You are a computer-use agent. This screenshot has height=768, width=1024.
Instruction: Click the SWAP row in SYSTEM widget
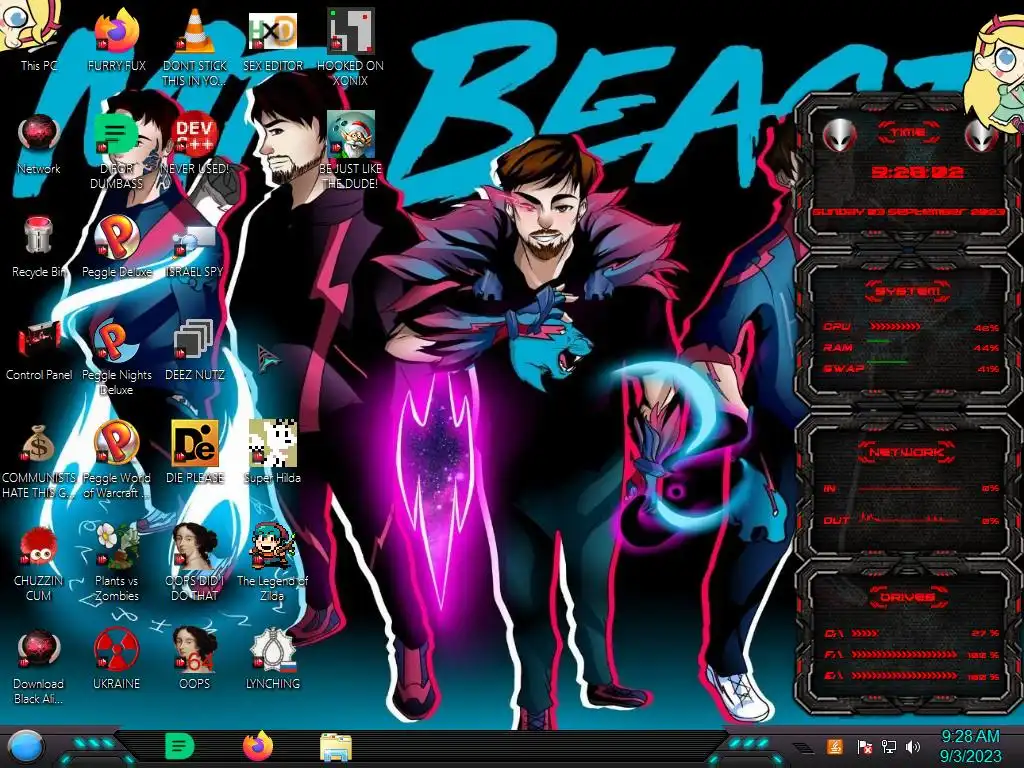(x=912, y=368)
